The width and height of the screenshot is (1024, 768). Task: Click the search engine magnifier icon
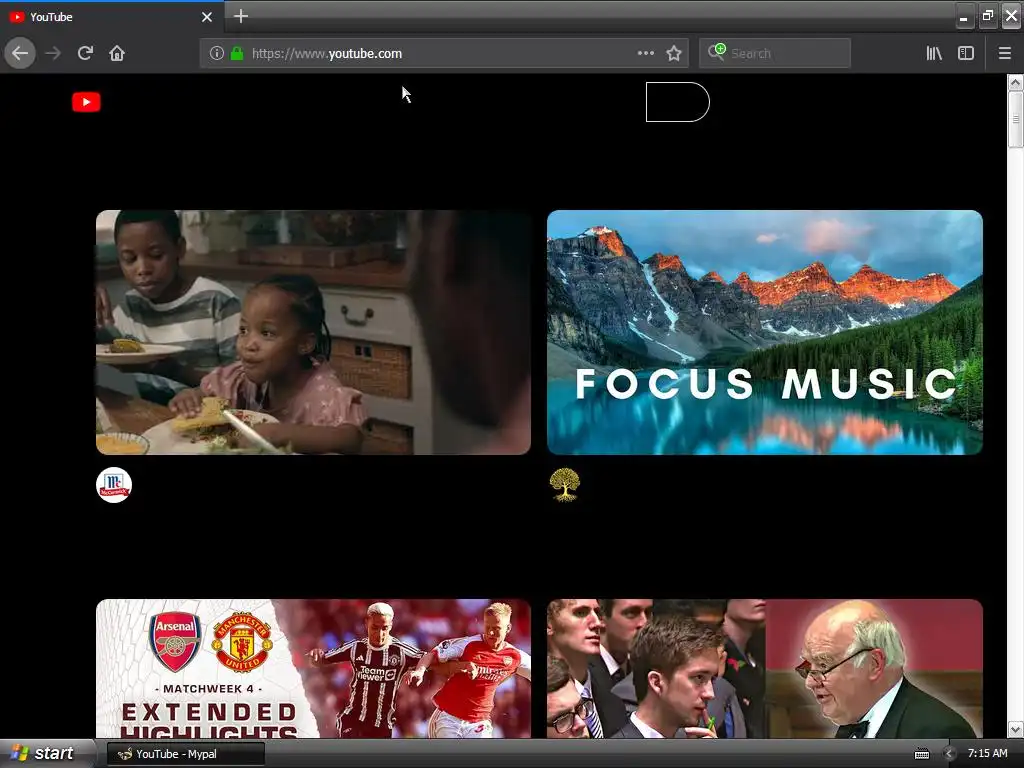(716, 52)
